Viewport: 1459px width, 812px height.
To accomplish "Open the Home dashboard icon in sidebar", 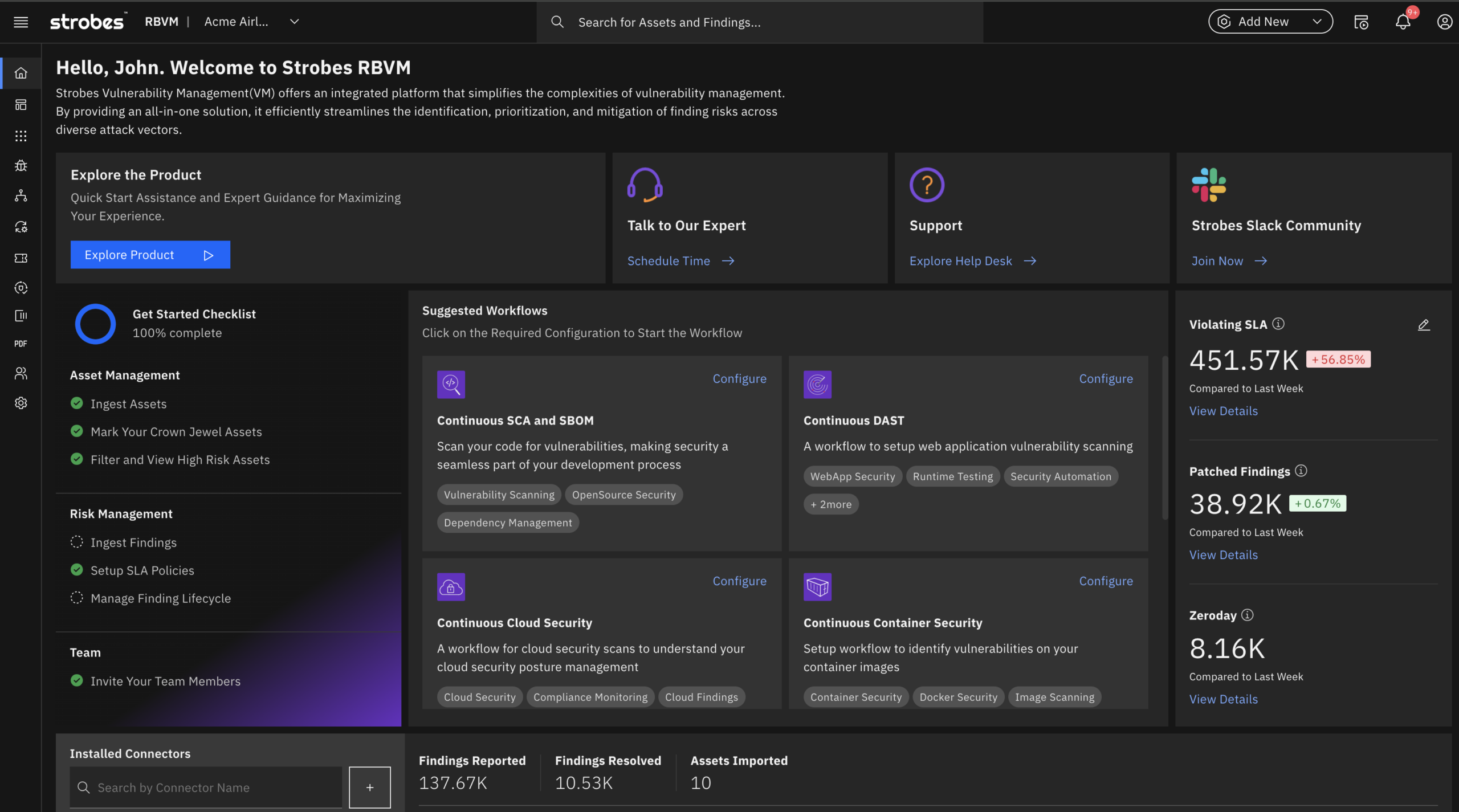I will tap(21, 73).
